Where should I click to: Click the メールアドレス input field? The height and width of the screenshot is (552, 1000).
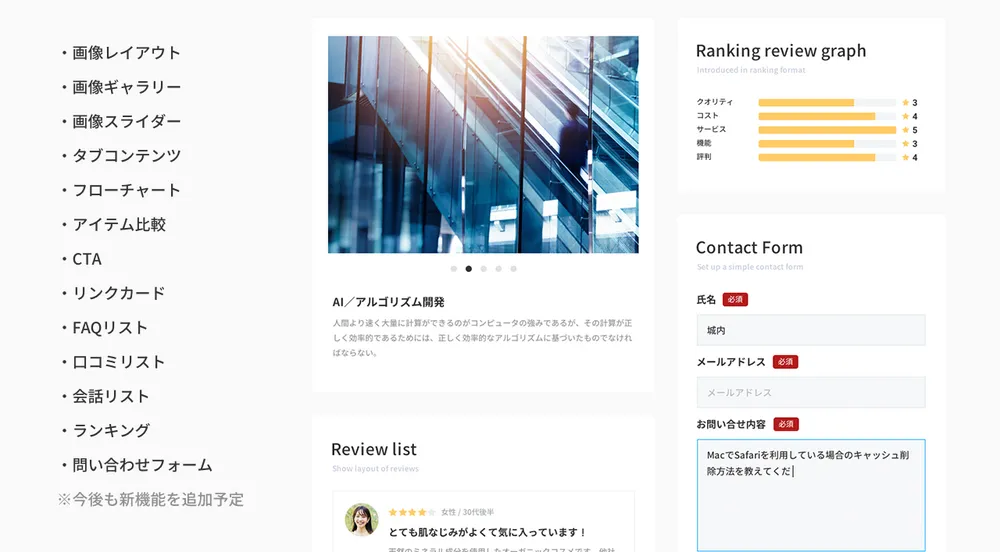tap(811, 393)
